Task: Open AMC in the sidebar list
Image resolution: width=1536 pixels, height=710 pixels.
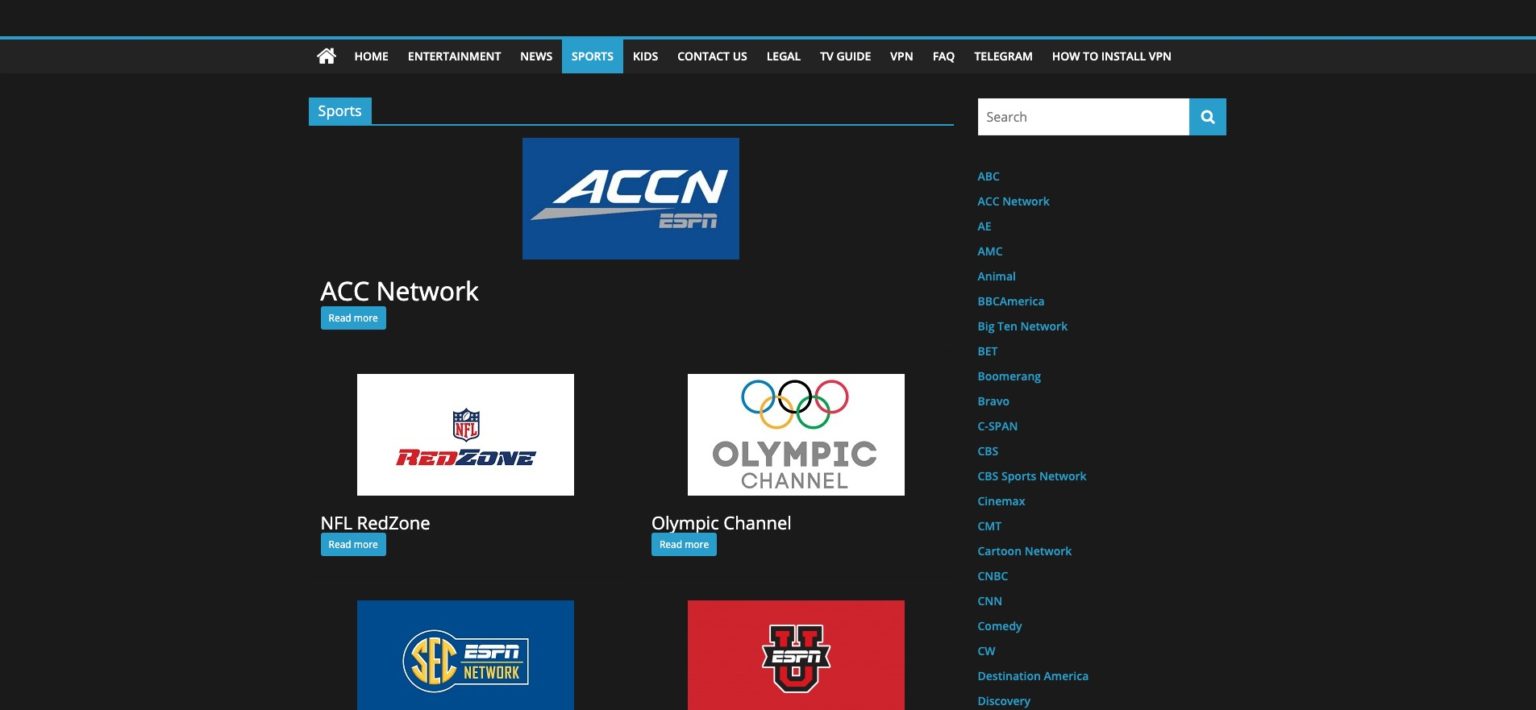Action: (x=989, y=251)
